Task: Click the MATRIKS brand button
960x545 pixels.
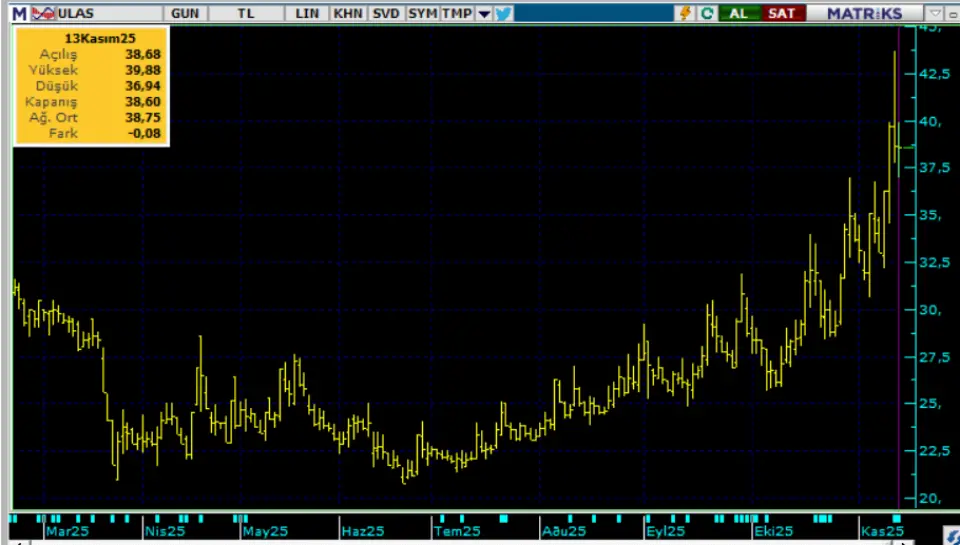Action: 865,13
